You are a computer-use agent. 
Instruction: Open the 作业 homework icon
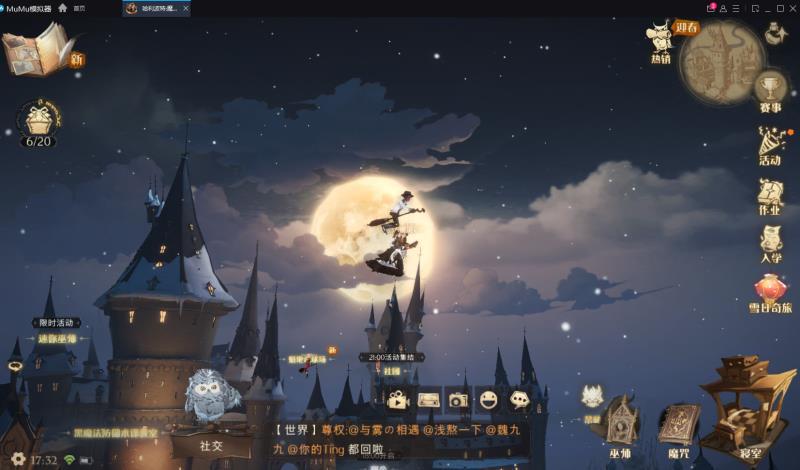tap(770, 196)
